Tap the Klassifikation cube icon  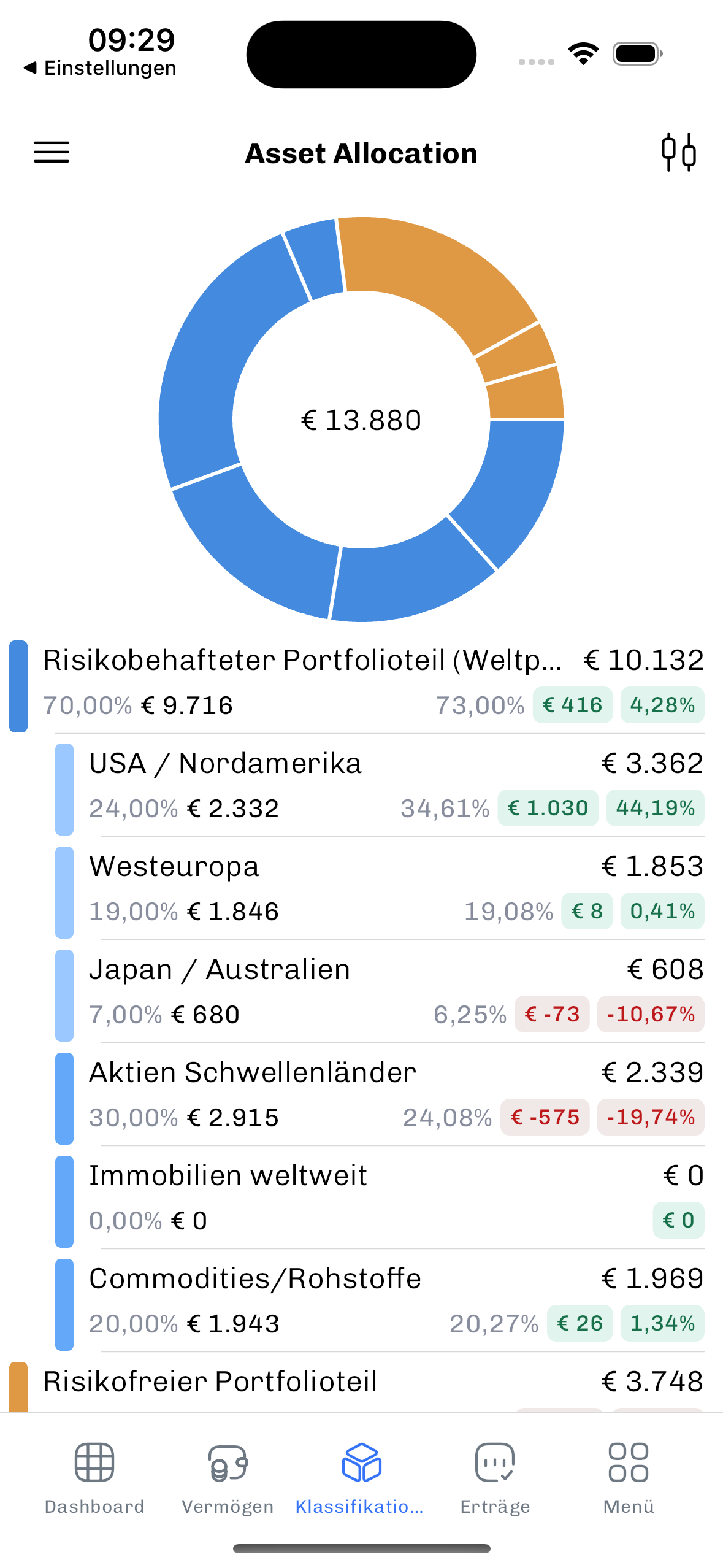(x=361, y=1462)
